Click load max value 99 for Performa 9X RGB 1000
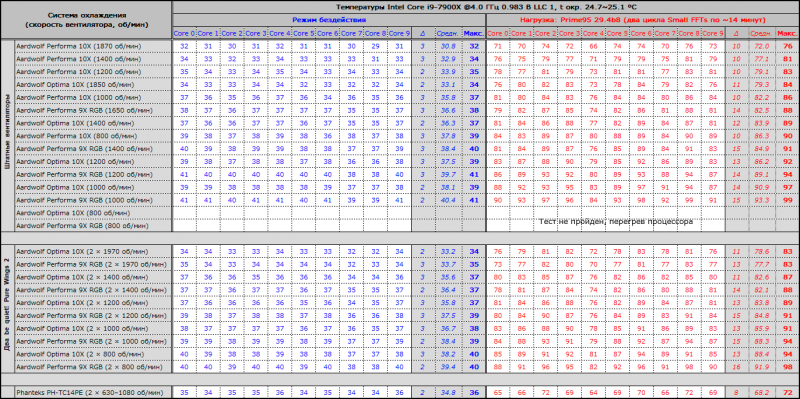This screenshot has width=800, height=399. [787, 200]
